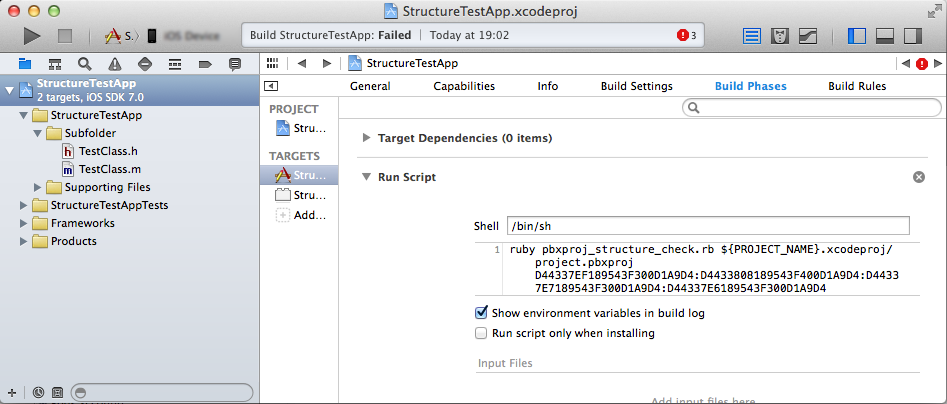The width and height of the screenshot is (947, 404).
Task: Switch to the Build Phases tab
Action: pyautogui.click(x=751, y=86)
